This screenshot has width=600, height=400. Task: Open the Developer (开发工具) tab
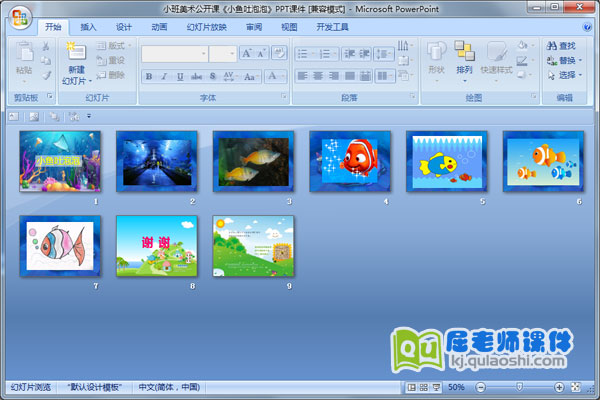tap(332, 27)
